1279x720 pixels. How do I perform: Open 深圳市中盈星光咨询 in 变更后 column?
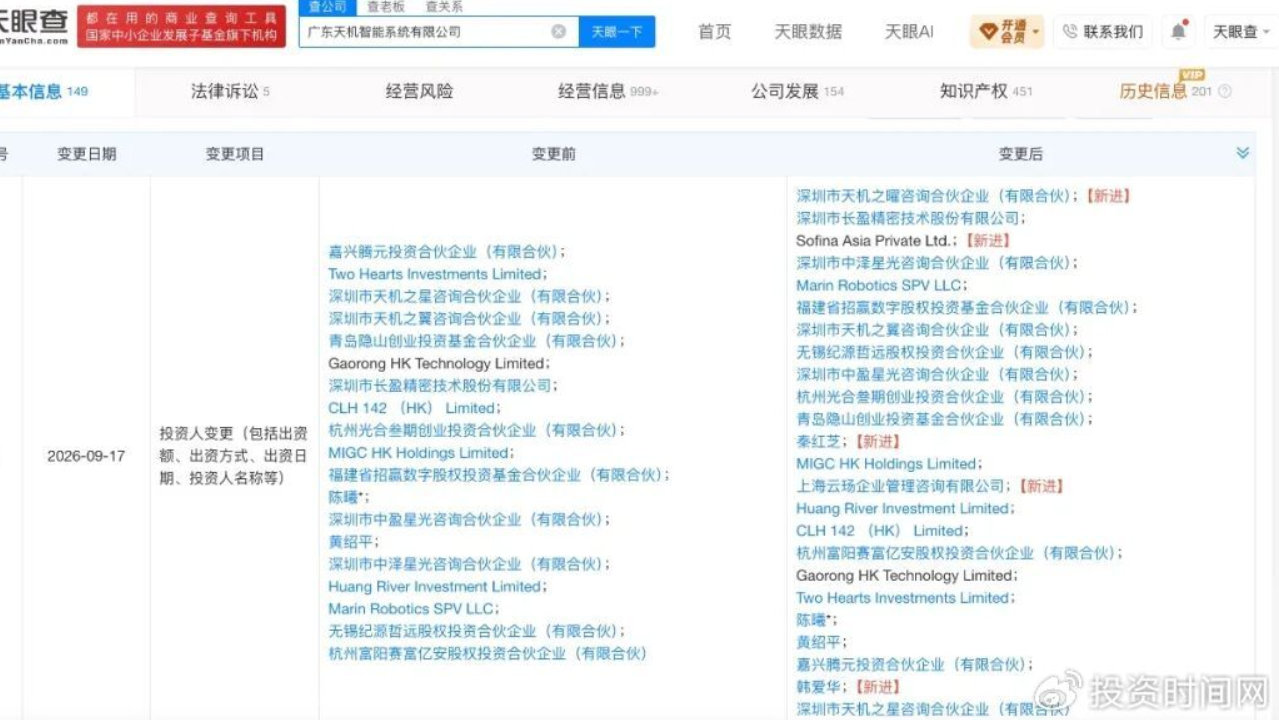pos(935,375)
